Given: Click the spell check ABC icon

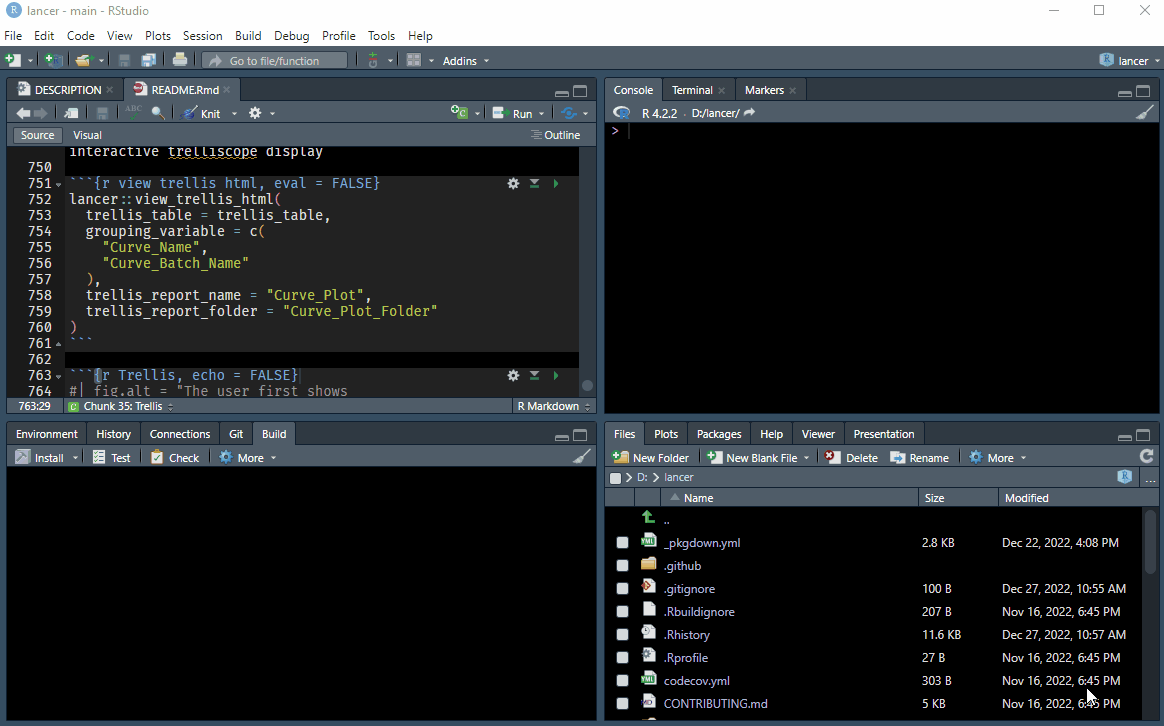Looking at the screenshot, I should coord(134,112).
